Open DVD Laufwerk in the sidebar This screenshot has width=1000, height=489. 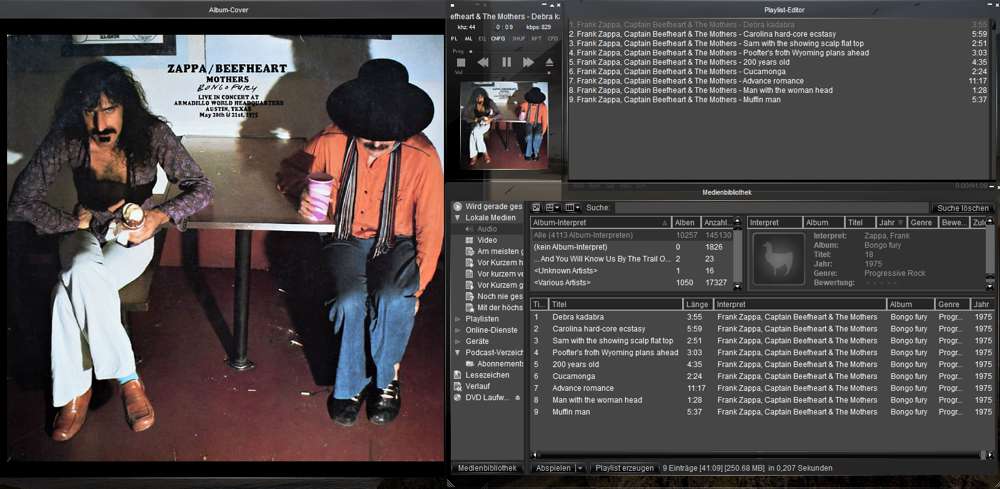tap(486, 397)
